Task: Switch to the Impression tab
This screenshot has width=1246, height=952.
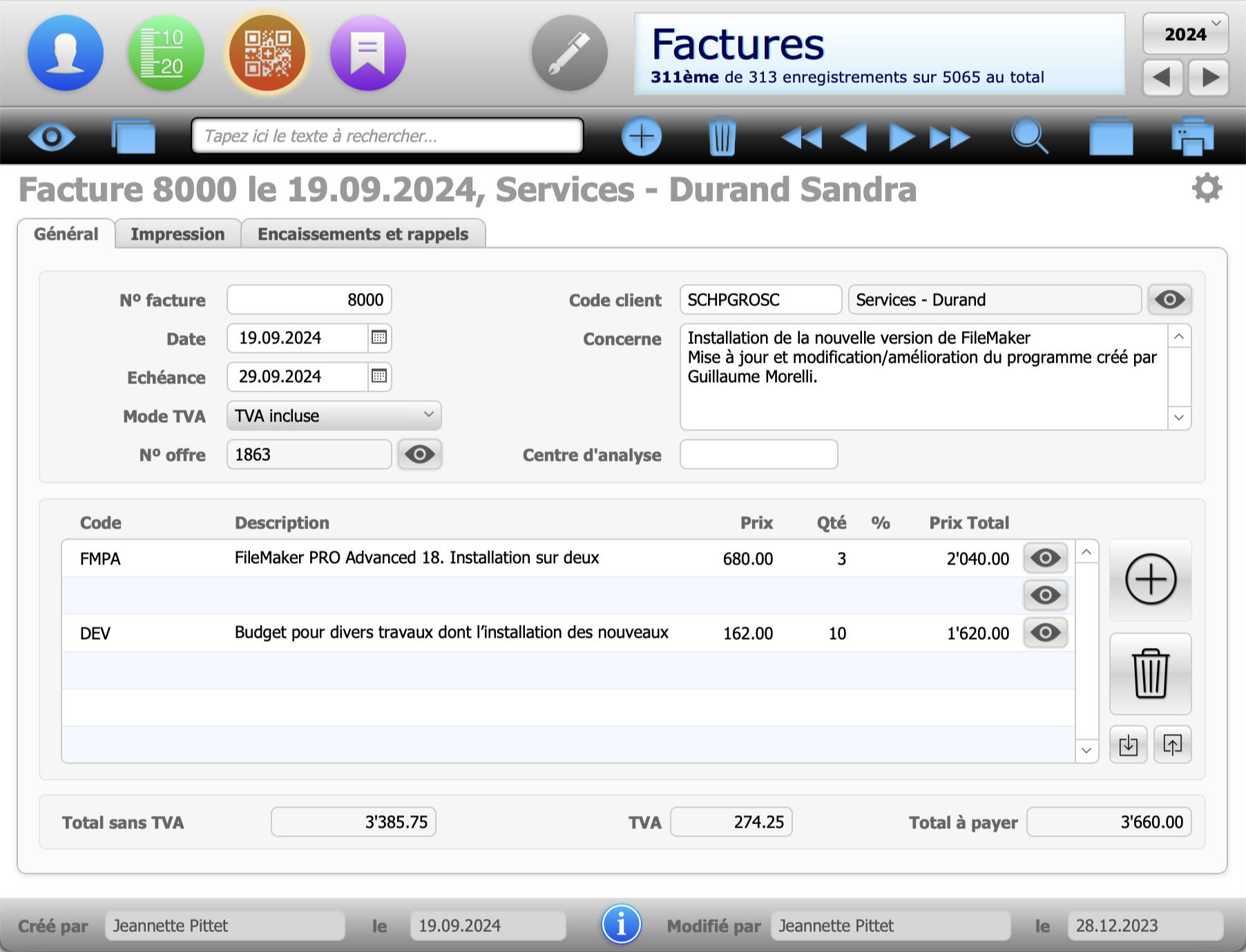Action: click(178, 234)
